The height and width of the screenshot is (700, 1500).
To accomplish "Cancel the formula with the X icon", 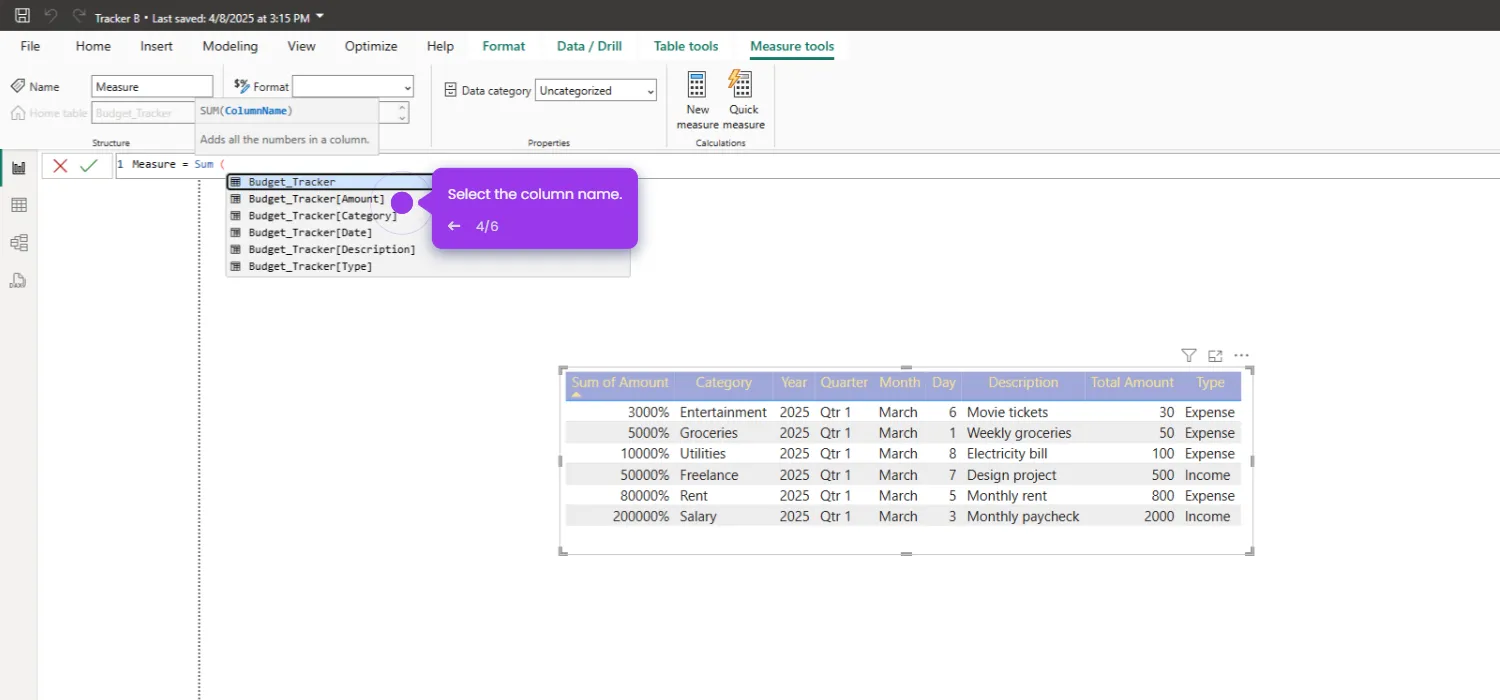I will click(60, 166).
